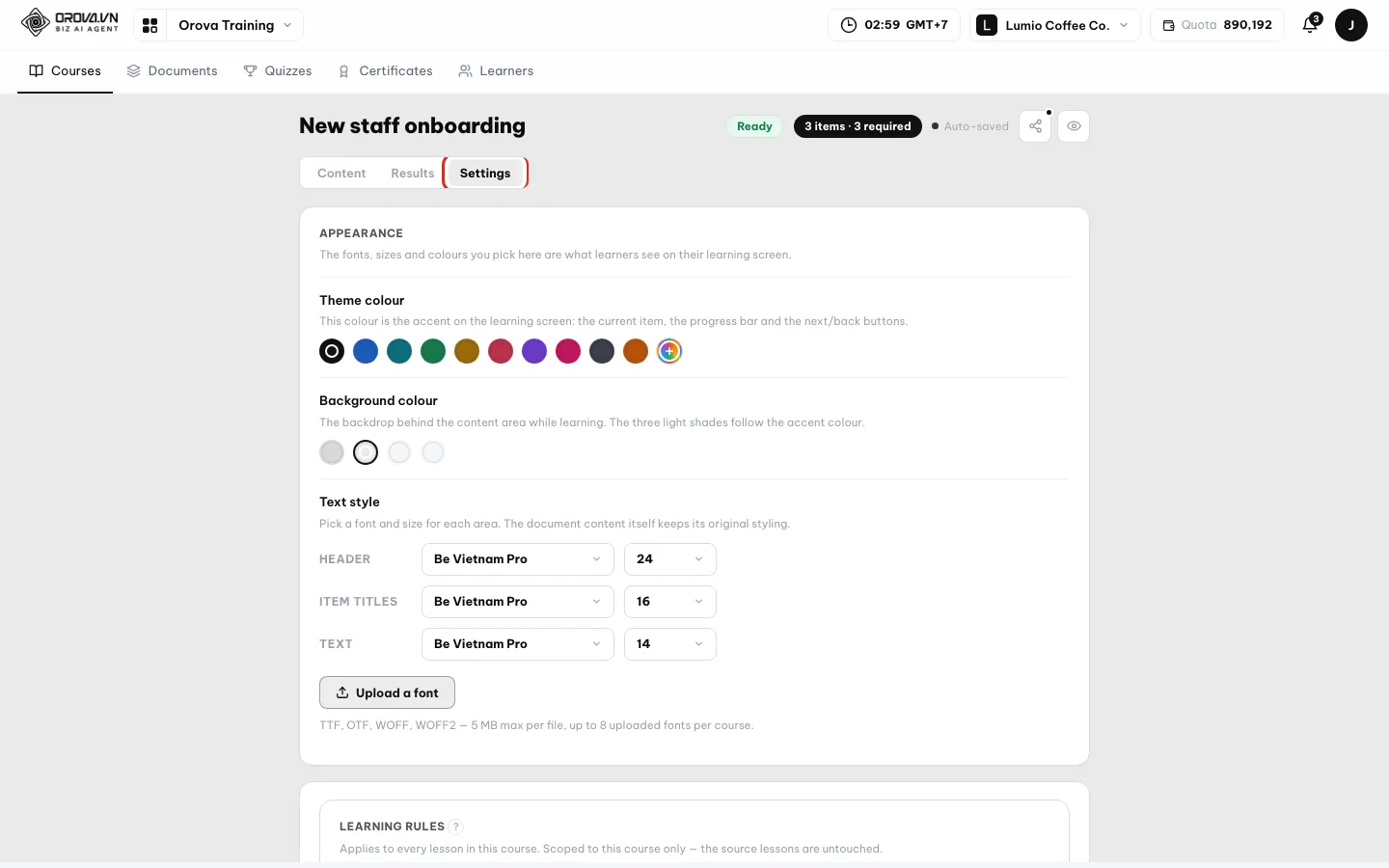Open the Item Titles size 16 dropdown

[x=670, y=602]
